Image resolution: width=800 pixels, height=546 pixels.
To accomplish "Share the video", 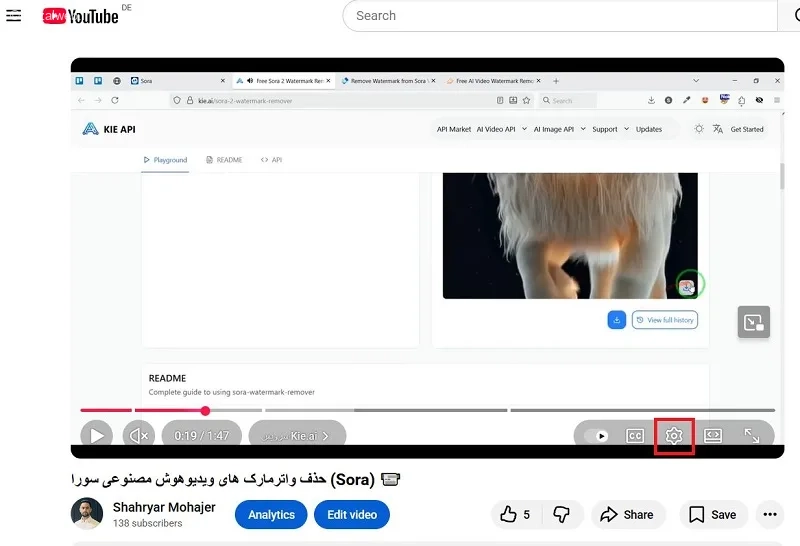I will [628, 514].
